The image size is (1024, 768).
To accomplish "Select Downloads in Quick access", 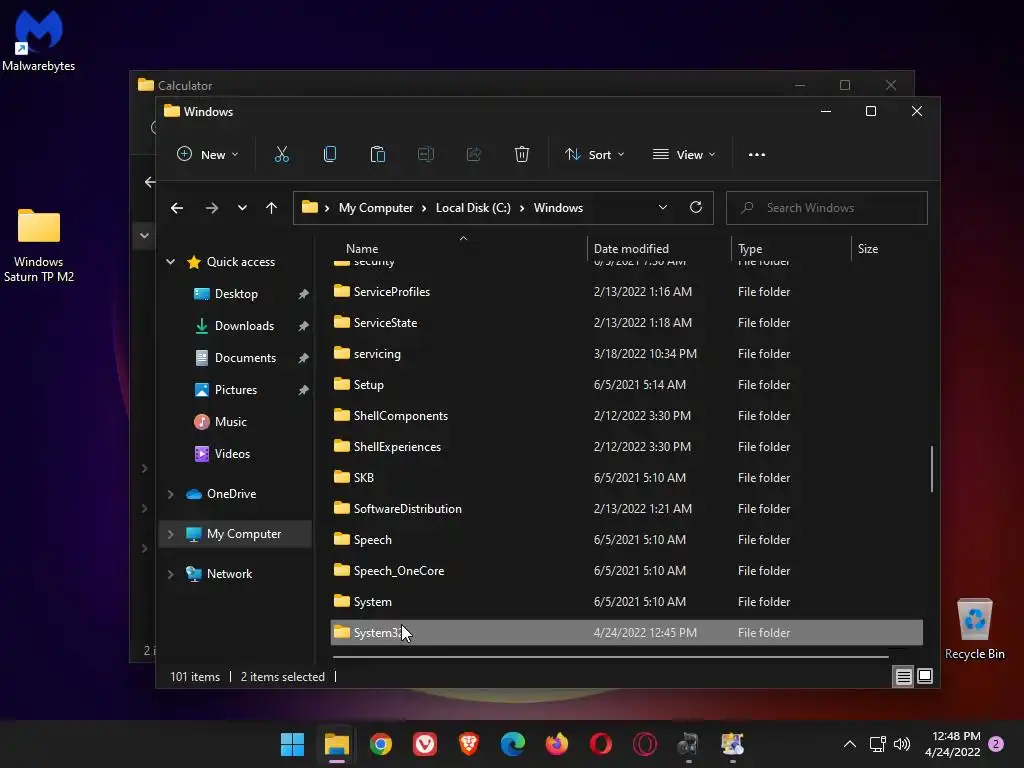I will [244, 326].
